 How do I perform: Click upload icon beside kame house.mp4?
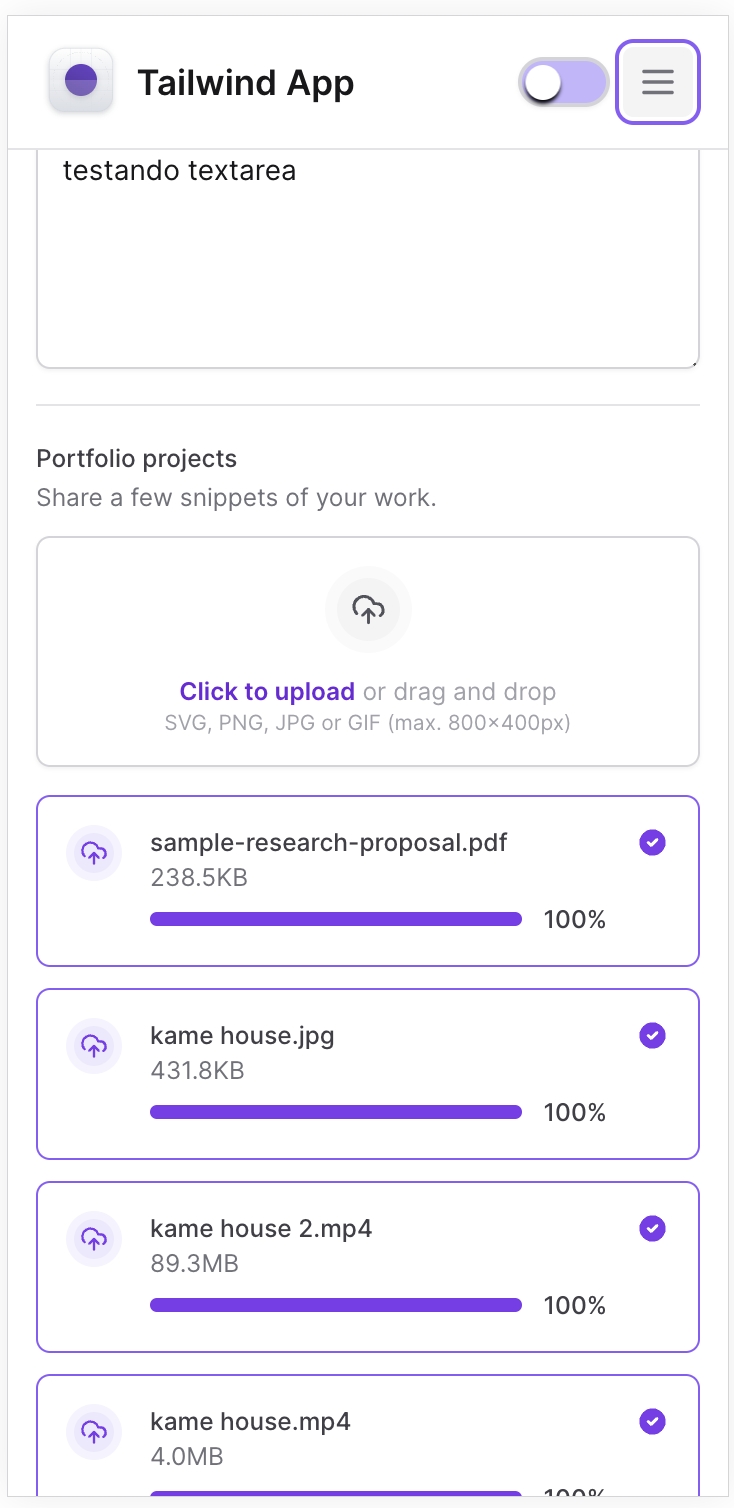point(94,1432)
